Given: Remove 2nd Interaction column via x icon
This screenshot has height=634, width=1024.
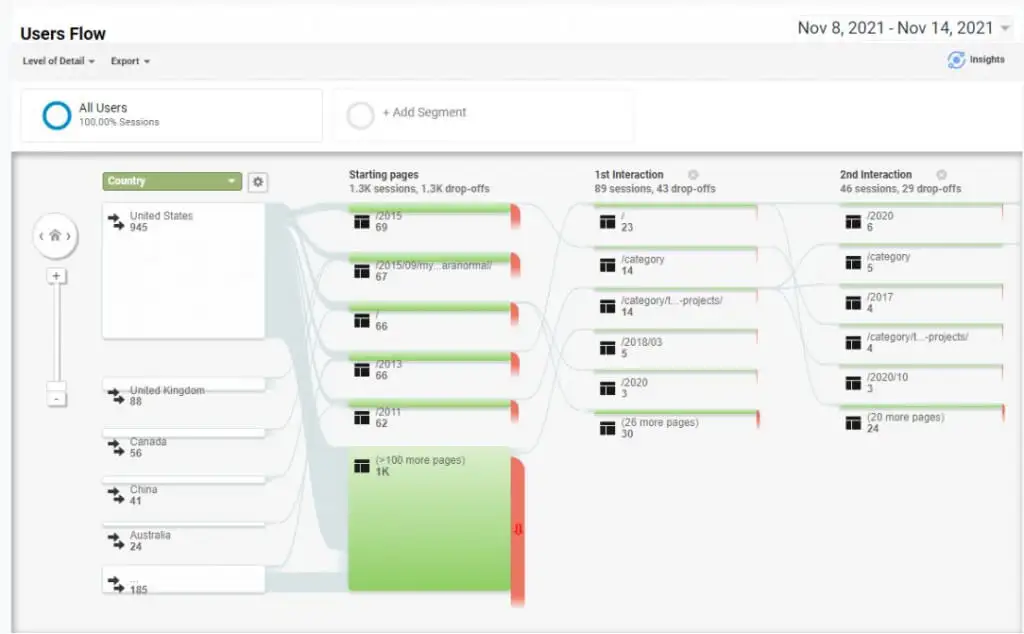Looking at the screenshot, I should (x=942, y=174).
